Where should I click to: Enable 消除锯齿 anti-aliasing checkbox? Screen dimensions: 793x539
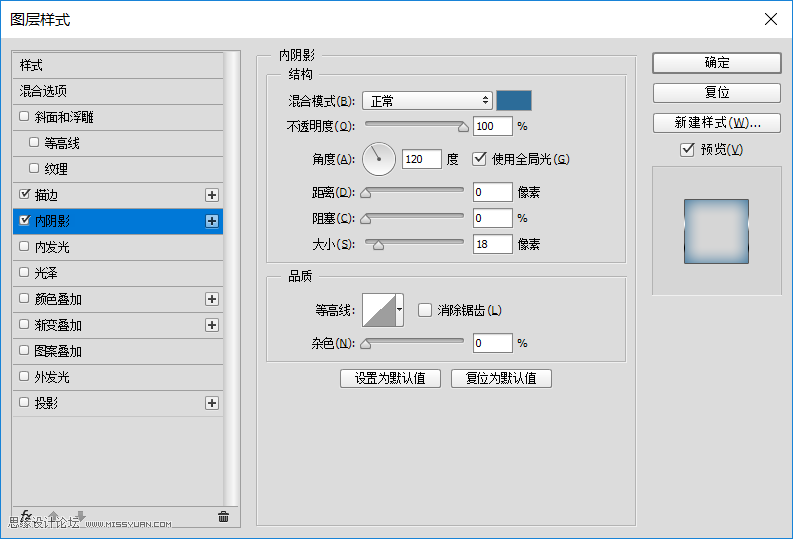click(424, 310)
